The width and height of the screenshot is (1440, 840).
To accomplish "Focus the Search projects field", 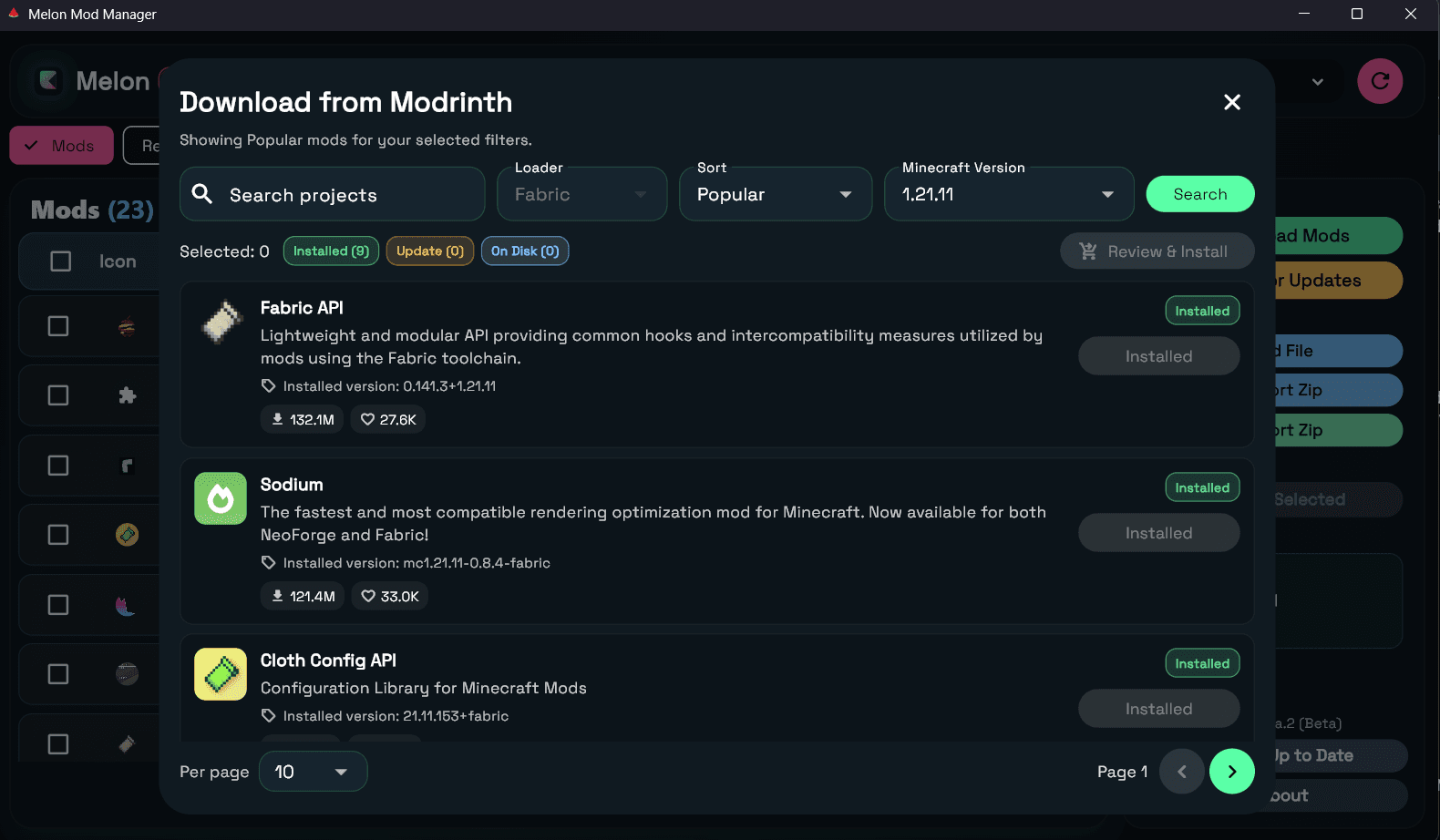I will [x=332, y=194].
